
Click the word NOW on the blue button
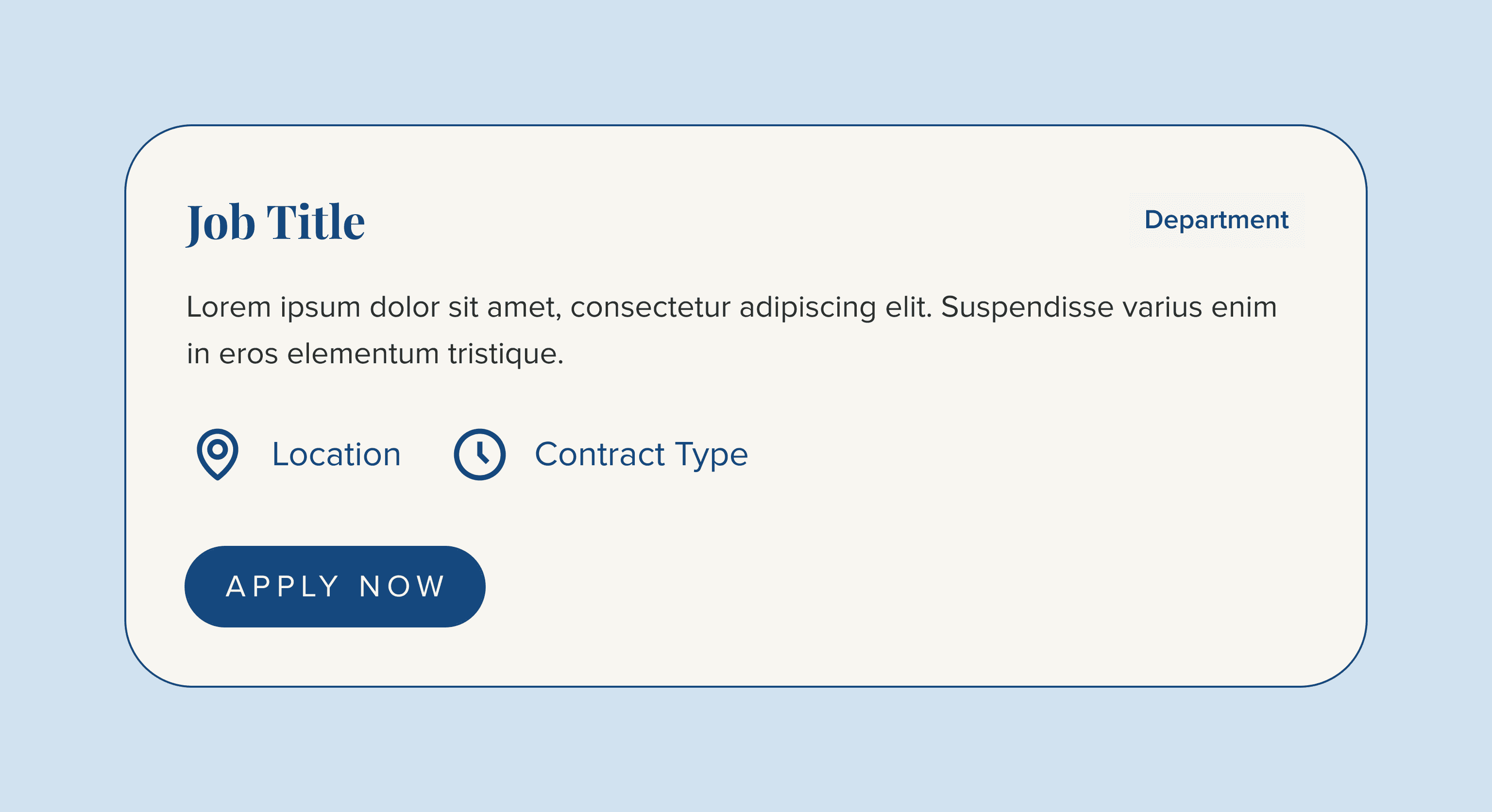pos(402,586)
